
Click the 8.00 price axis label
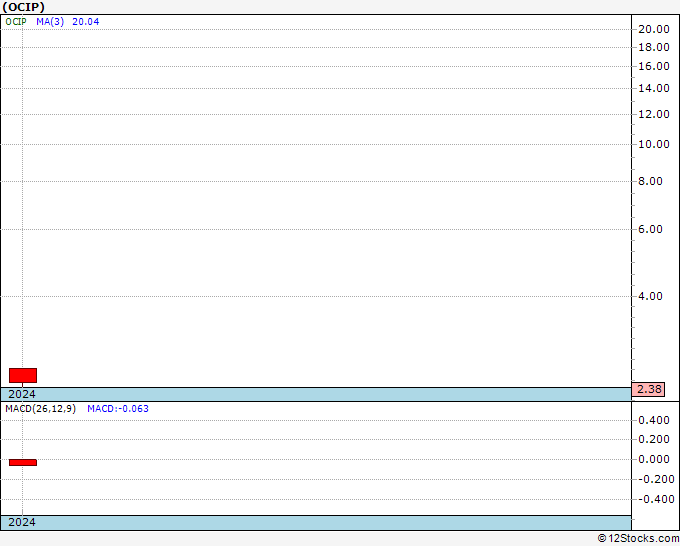pyautogui.click(x=651, y=181)
